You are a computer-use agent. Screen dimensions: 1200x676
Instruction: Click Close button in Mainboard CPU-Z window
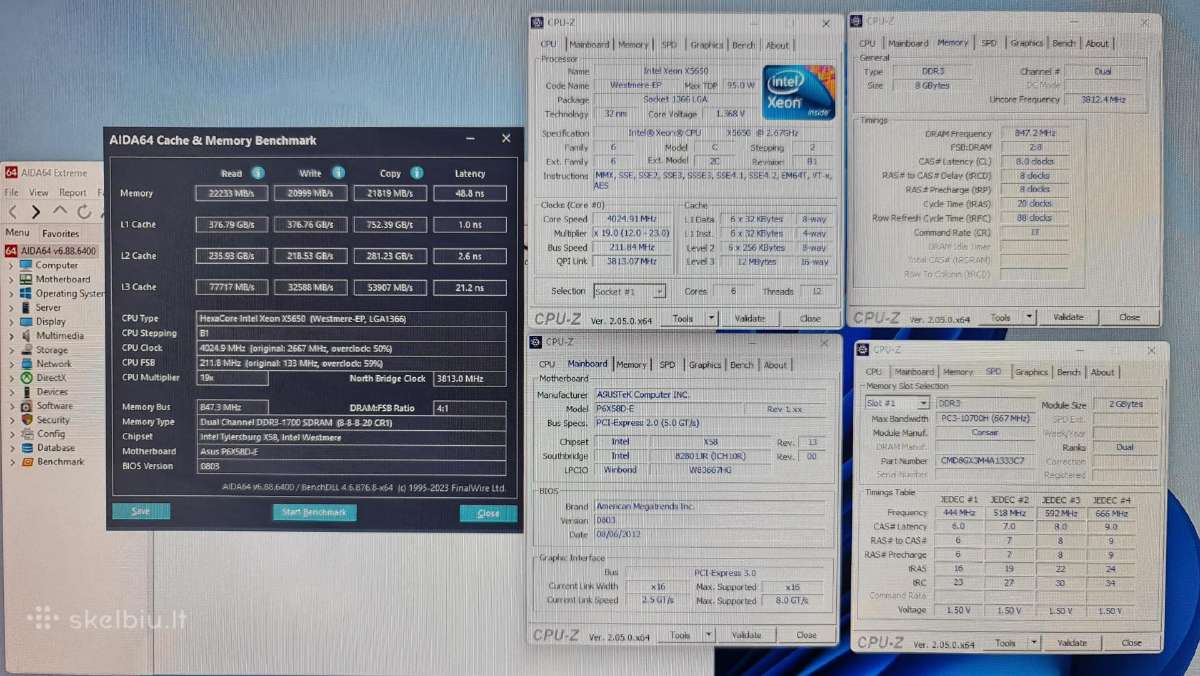pyautogui.click(x=806, y=635)
